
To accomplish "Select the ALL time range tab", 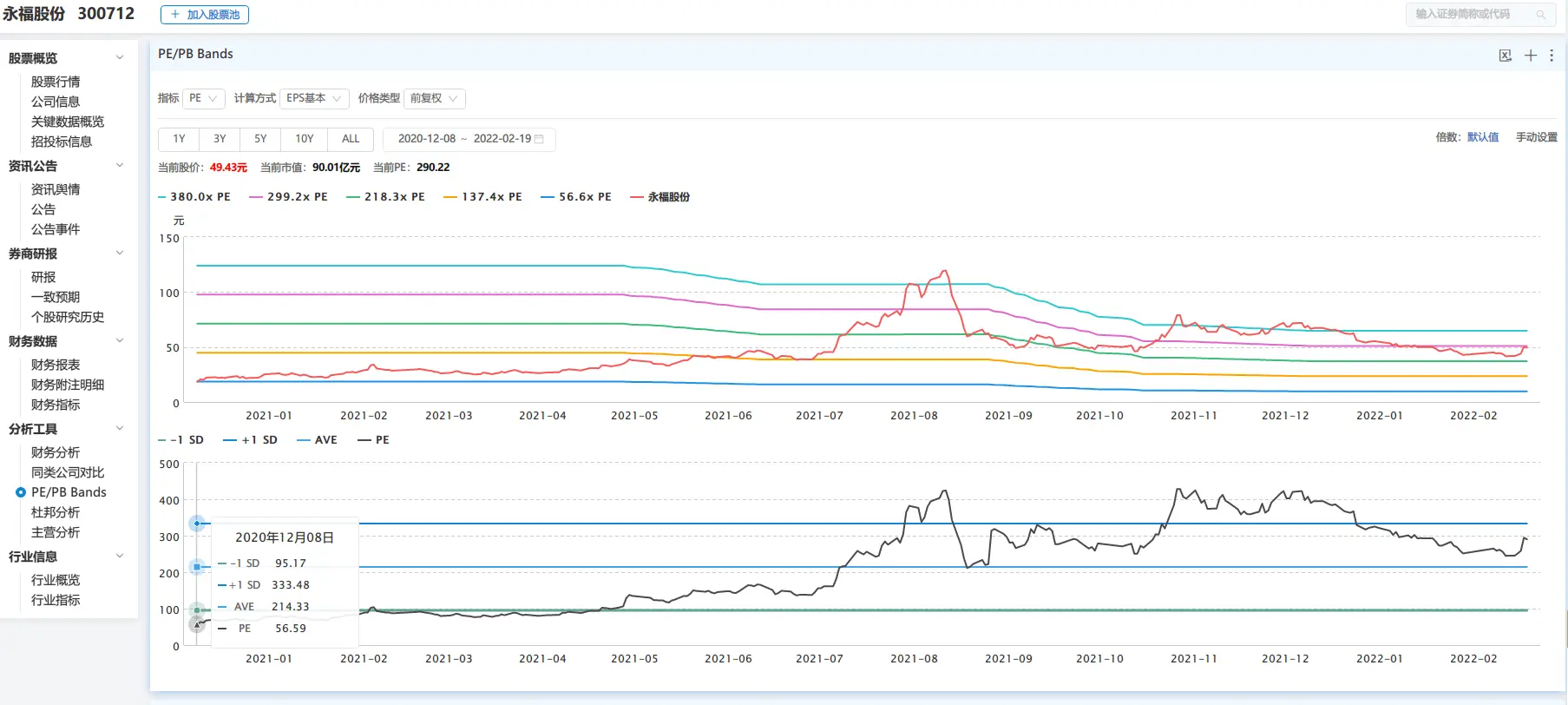I will coord(351,139).
